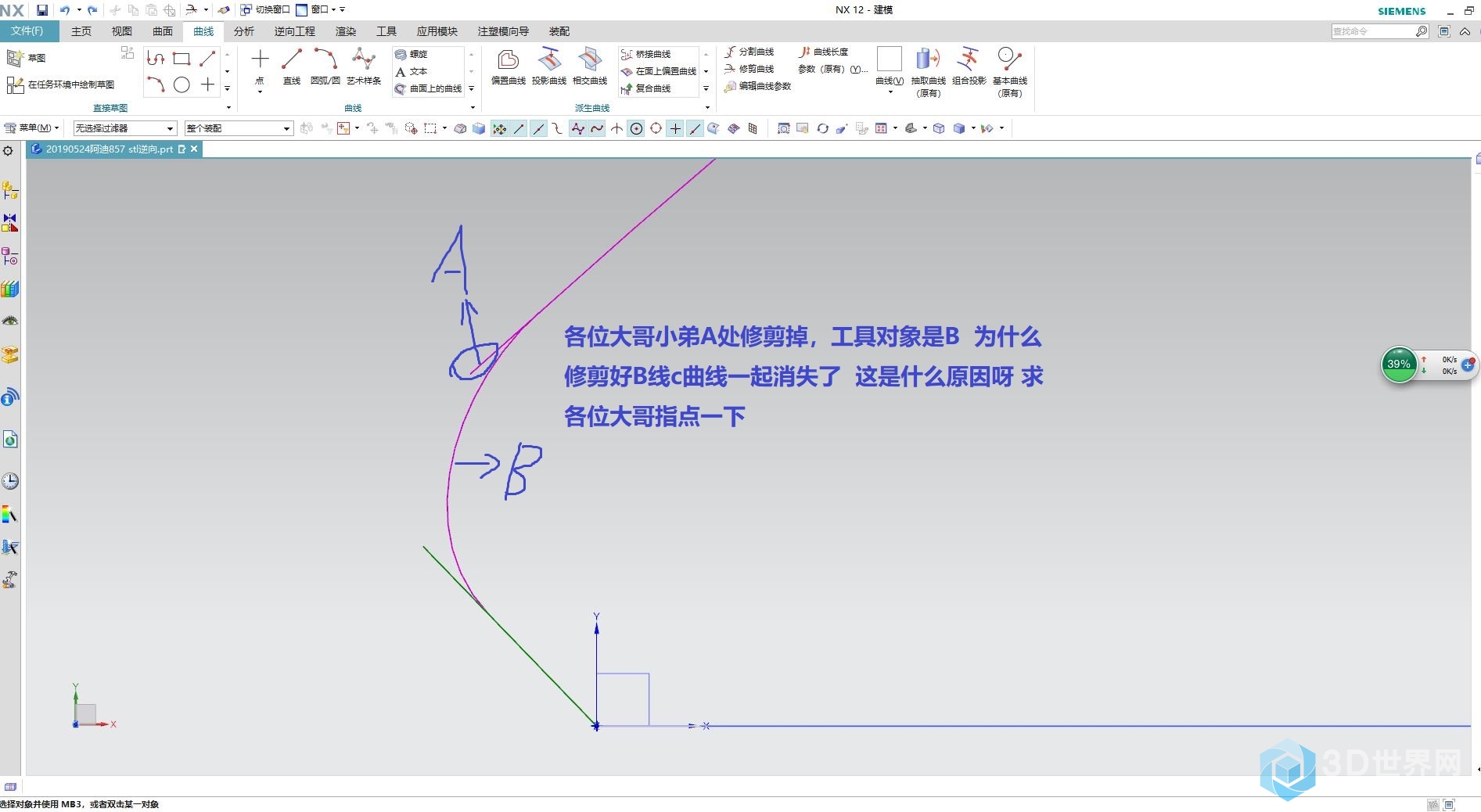The height and width of the screenshot is (812, 1481).
Task: Open the History clock icon in sidebar
Action: (10, 481)
